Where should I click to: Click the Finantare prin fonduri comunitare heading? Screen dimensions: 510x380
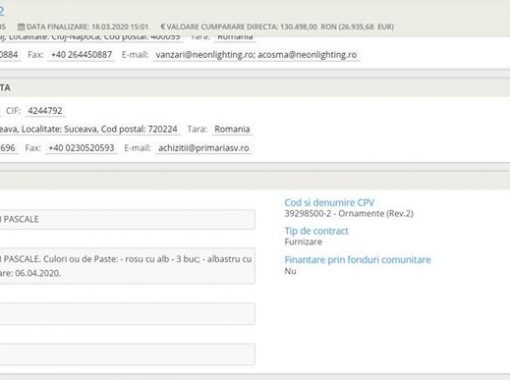(x=358, y=260)
